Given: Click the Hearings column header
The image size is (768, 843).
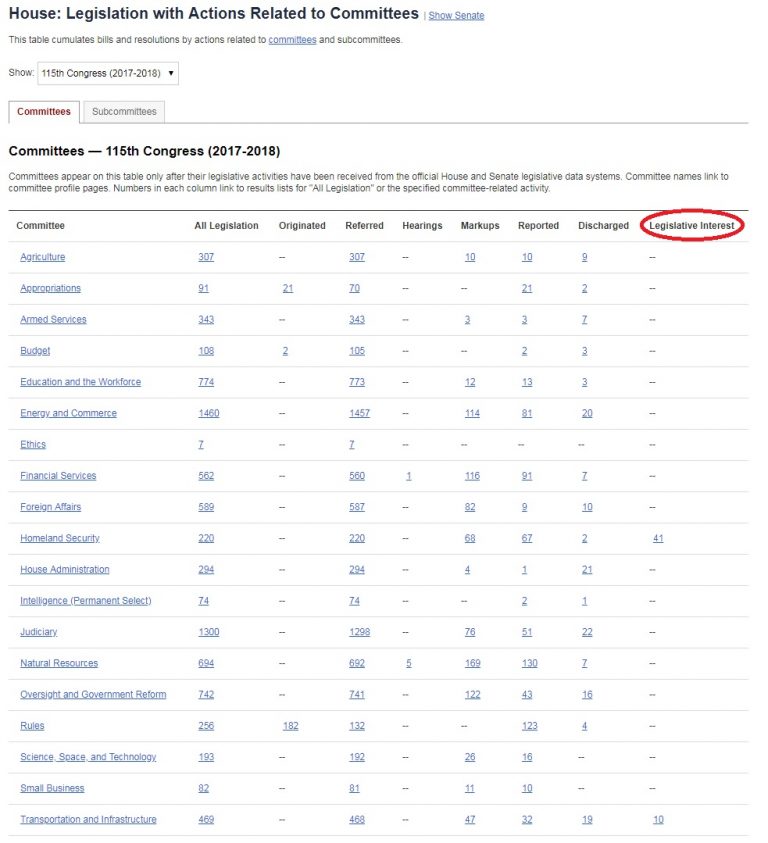Looking at the screenshot, I should coord(422,226).
